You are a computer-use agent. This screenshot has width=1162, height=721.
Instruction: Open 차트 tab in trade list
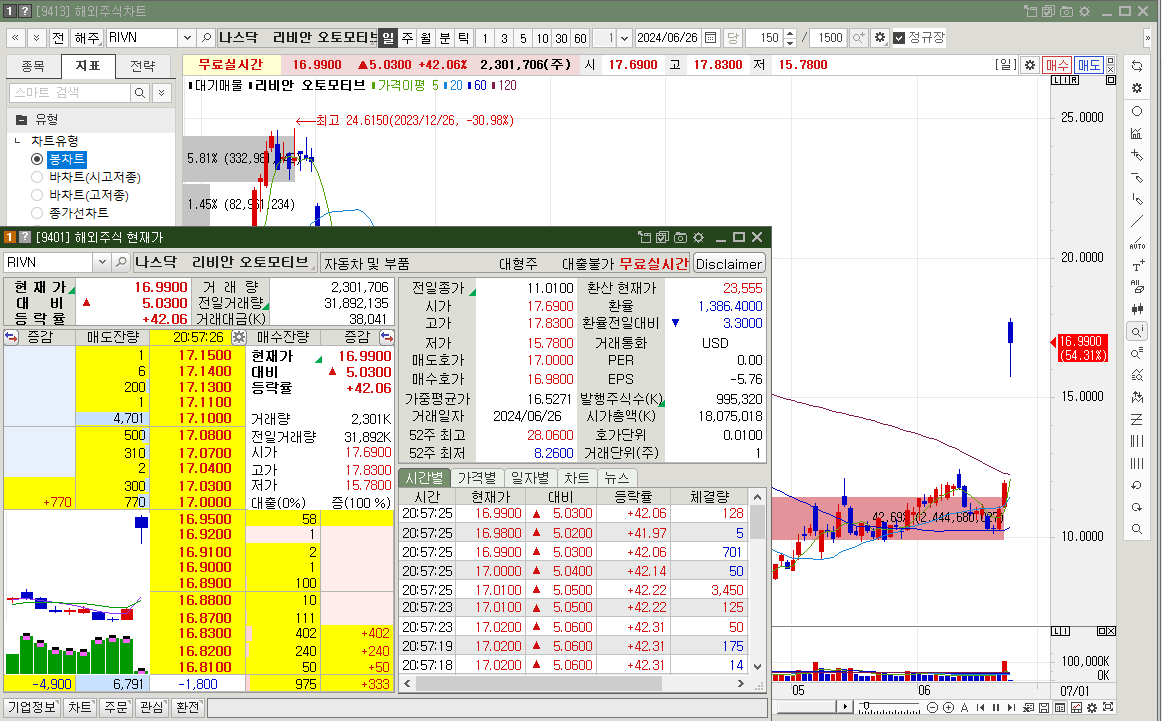(x=577, y=478)
